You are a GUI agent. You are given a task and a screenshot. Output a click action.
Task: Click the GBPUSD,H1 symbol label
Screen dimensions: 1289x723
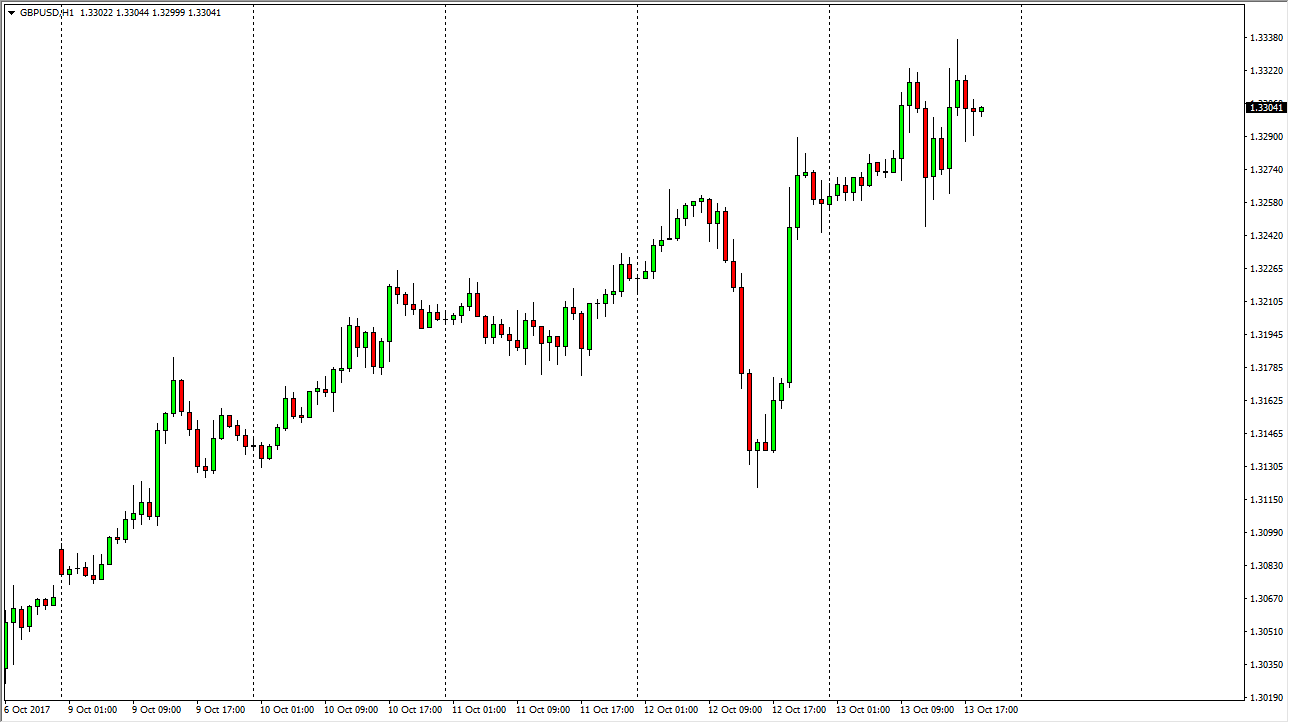coord(47,13)
